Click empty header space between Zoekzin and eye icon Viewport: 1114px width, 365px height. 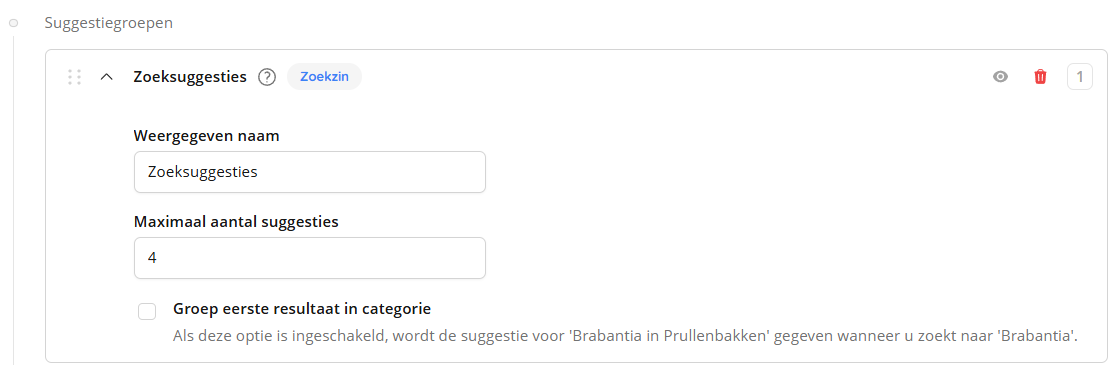click(x=675, y=77)
